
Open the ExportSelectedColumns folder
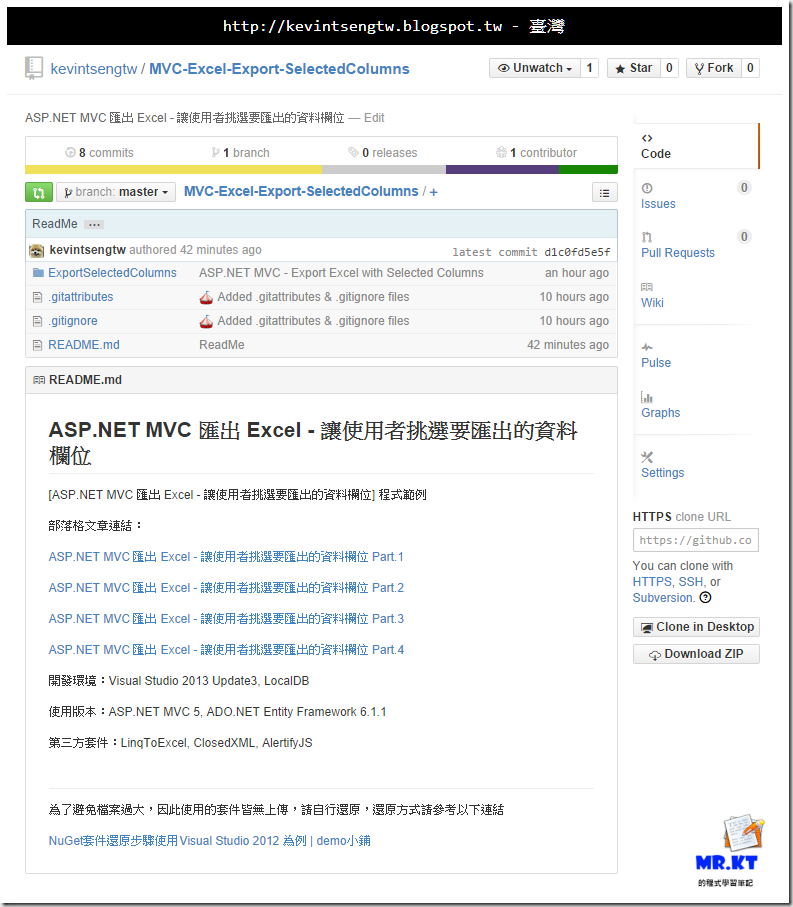coord(112,273)
